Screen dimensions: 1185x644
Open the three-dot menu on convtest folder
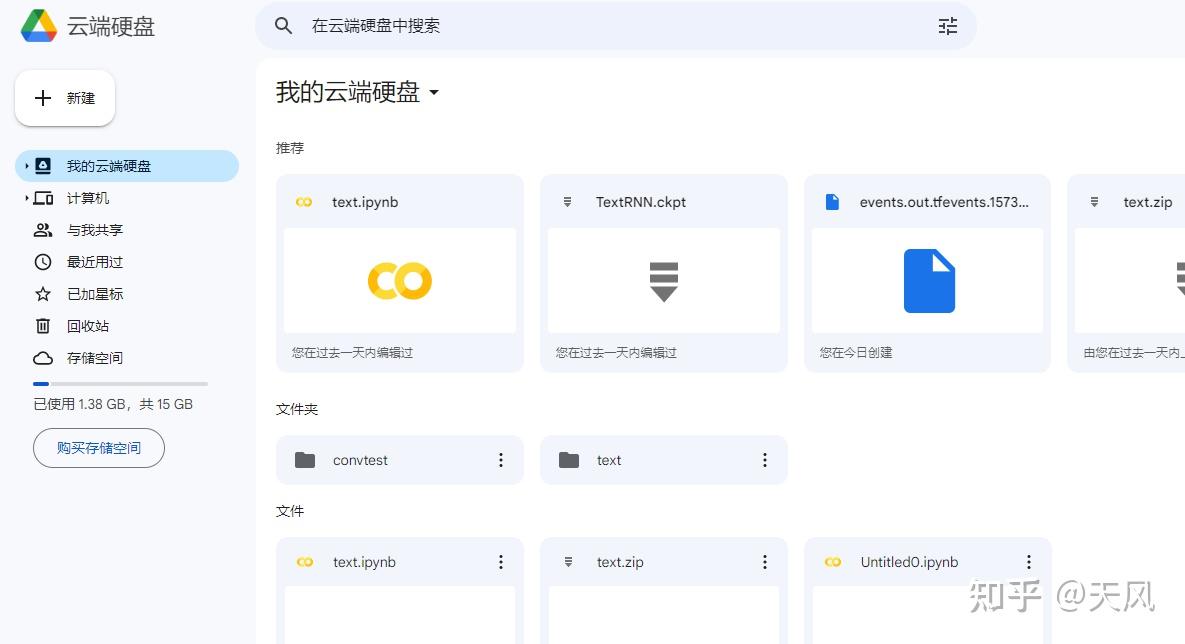tap(501, 459)
